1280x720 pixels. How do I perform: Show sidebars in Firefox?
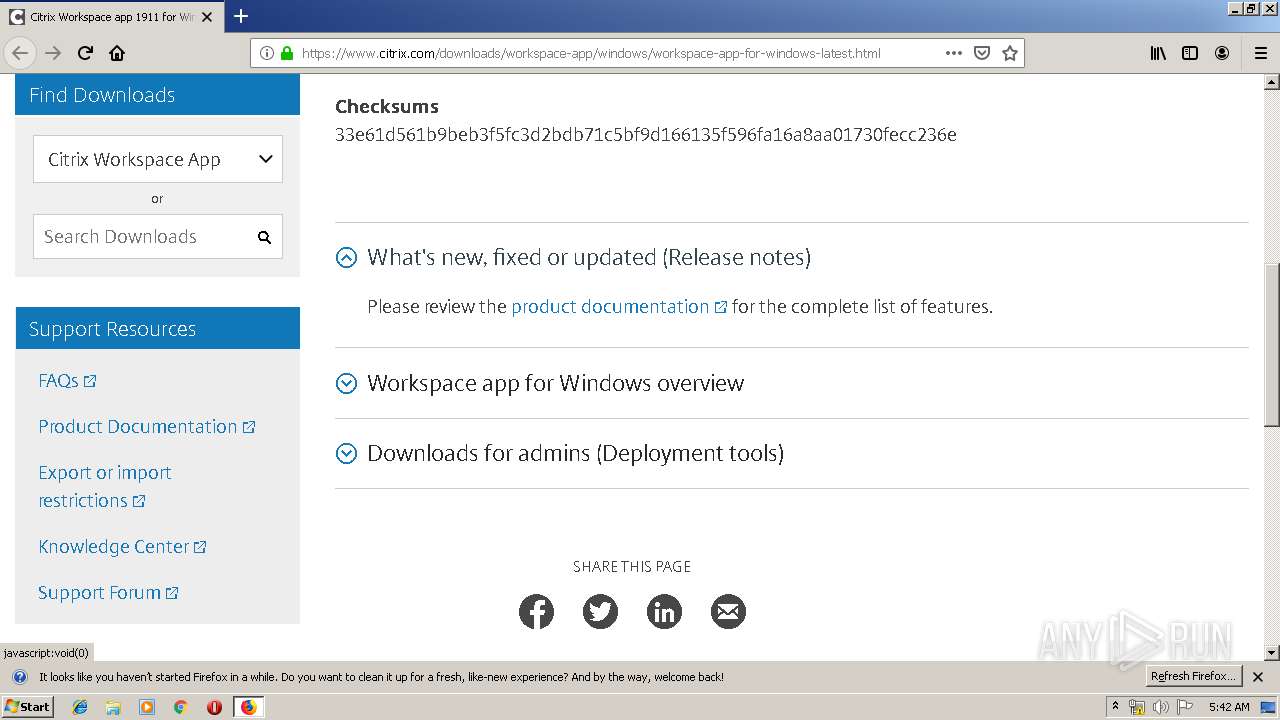pyautogui.click(x=1190, y=53)
